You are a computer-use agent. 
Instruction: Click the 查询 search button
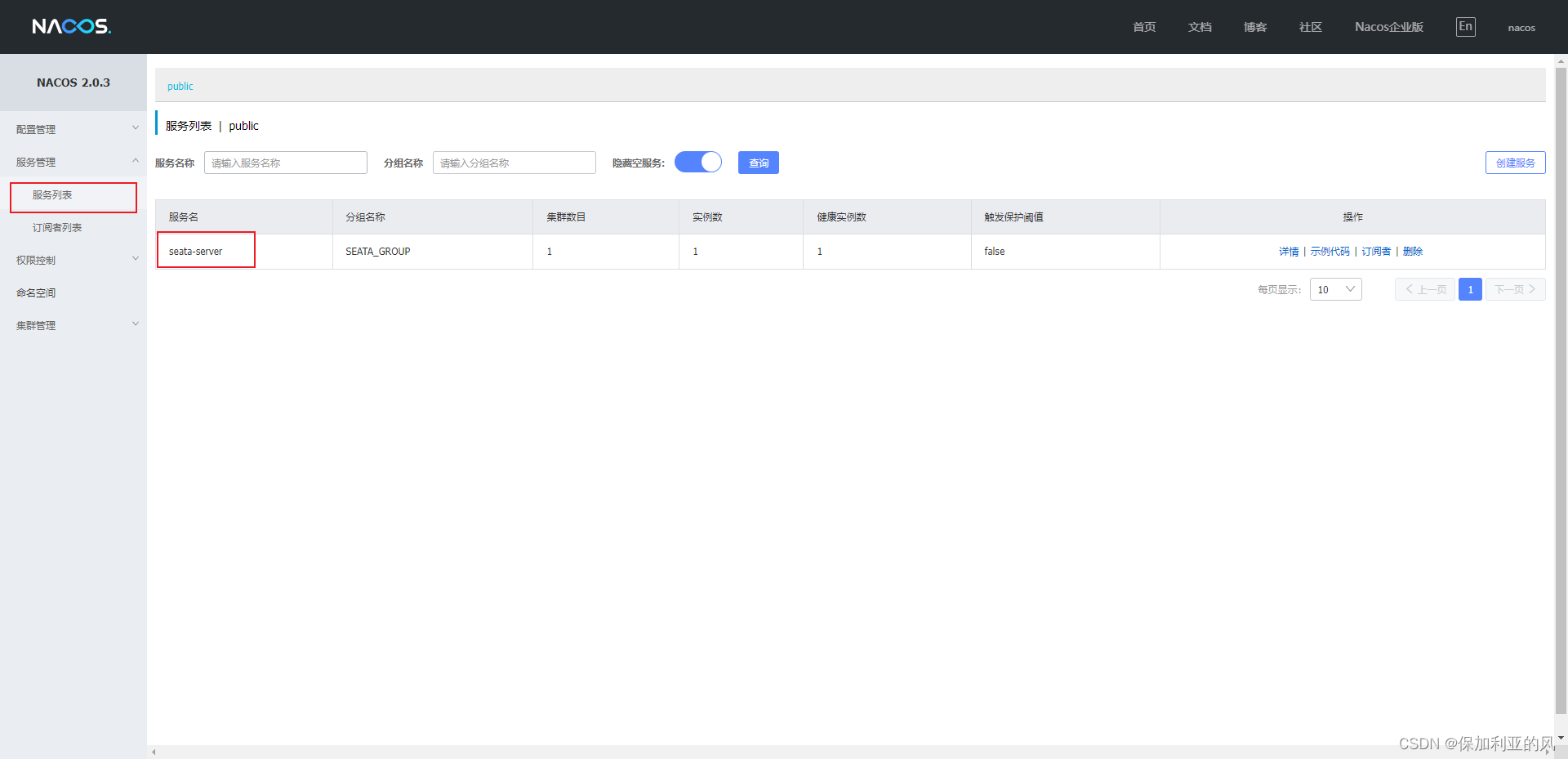[x=759, y=163]
